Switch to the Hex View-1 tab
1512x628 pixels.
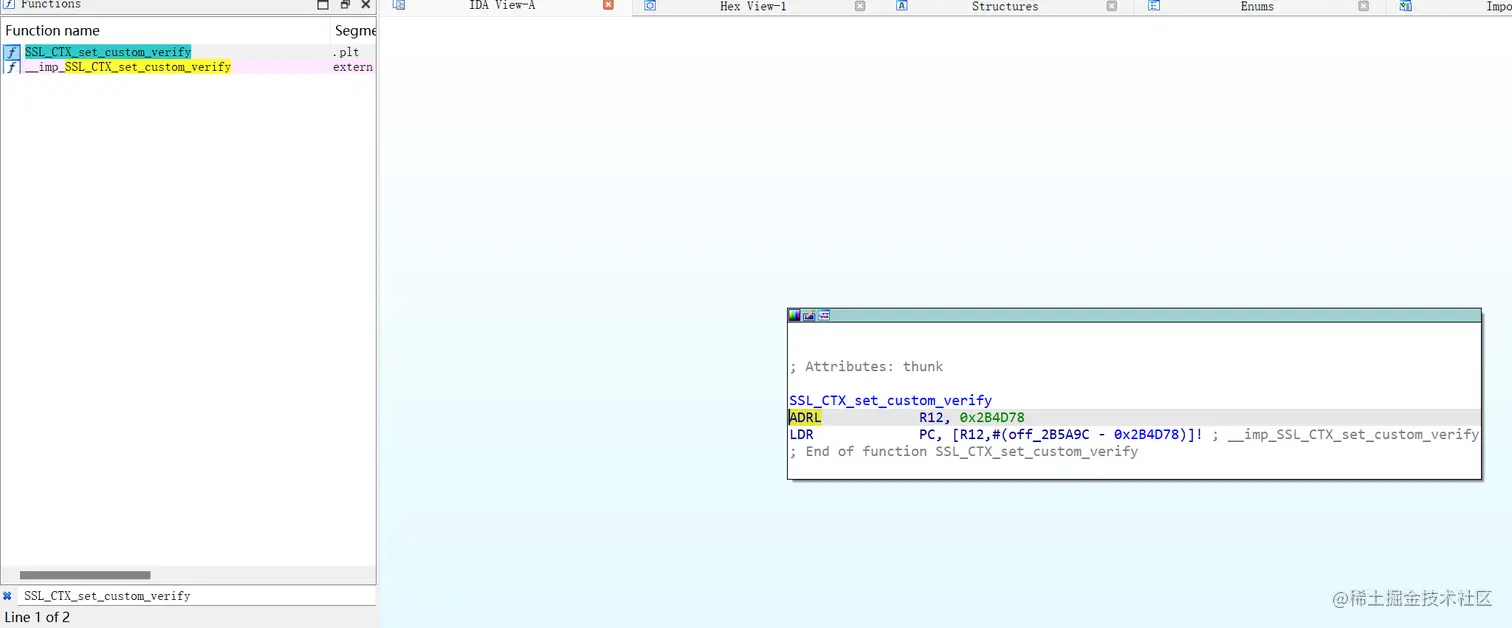[x=753, y=6]
